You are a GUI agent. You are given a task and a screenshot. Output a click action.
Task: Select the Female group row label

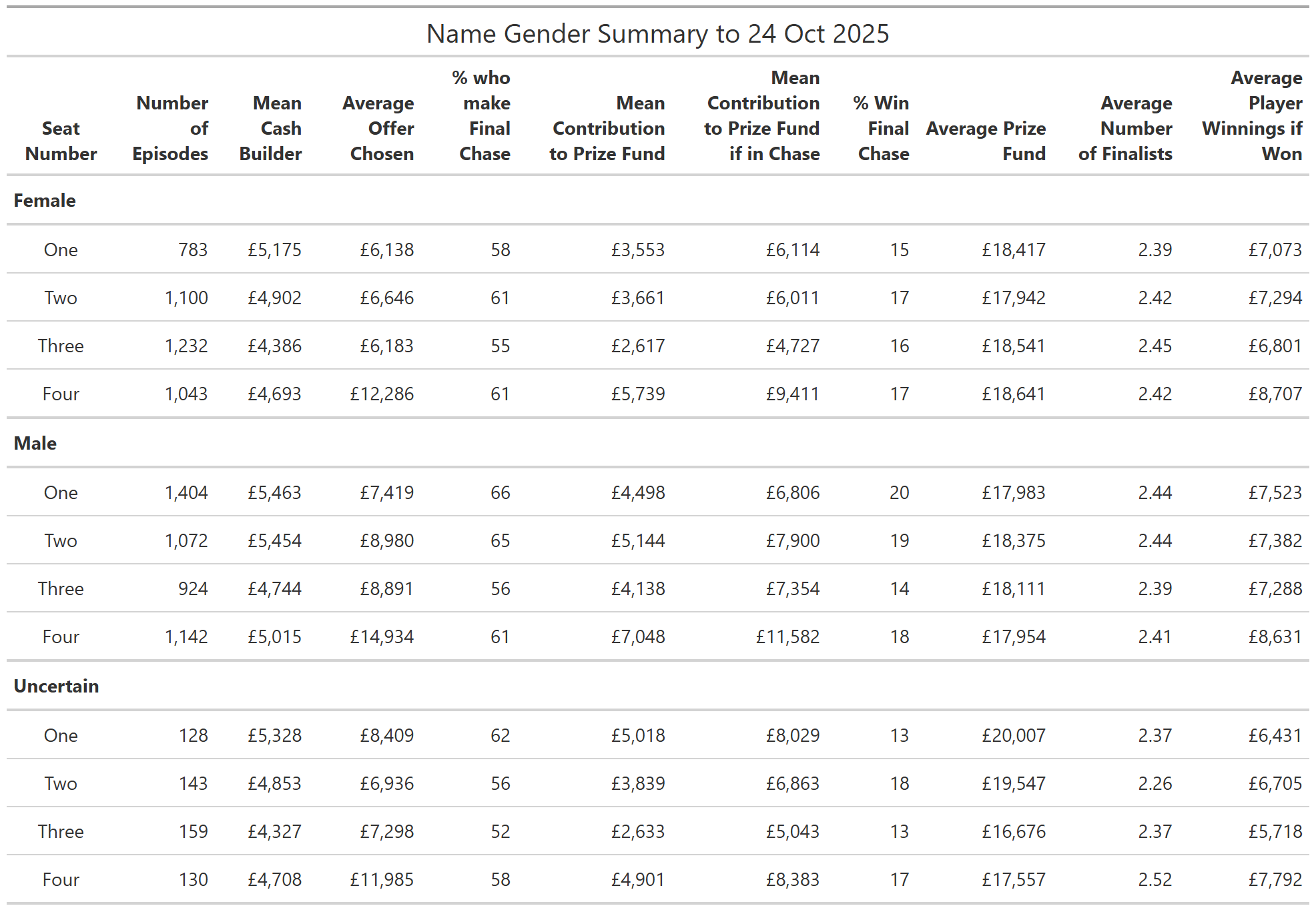pyautogui.click(x=45, y=200)
